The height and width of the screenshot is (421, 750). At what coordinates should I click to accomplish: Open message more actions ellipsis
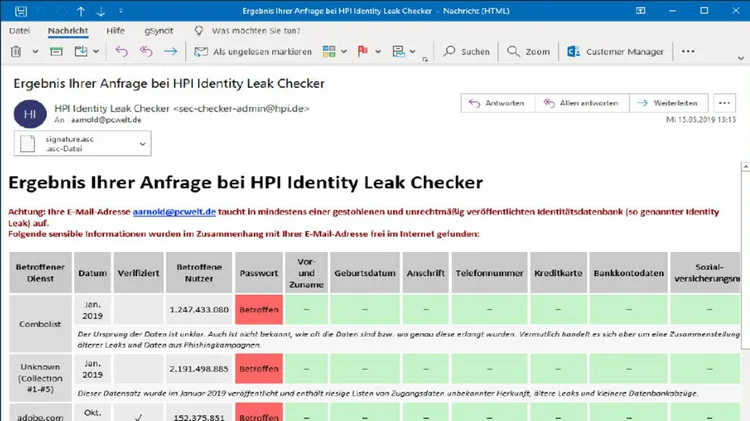(724, 103)
